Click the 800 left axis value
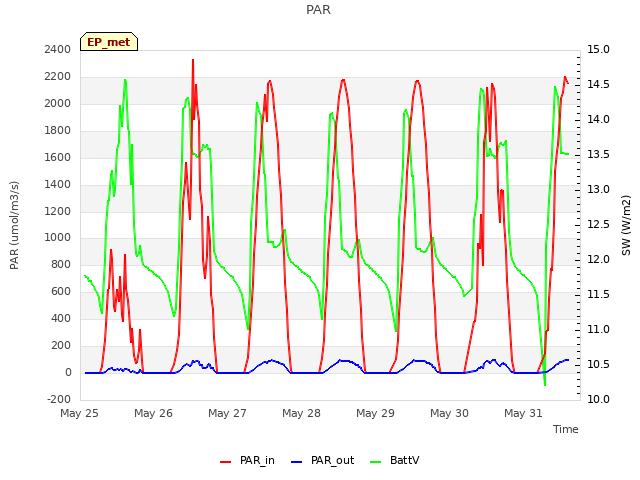 pyautogui.click(x=61, y=264)
